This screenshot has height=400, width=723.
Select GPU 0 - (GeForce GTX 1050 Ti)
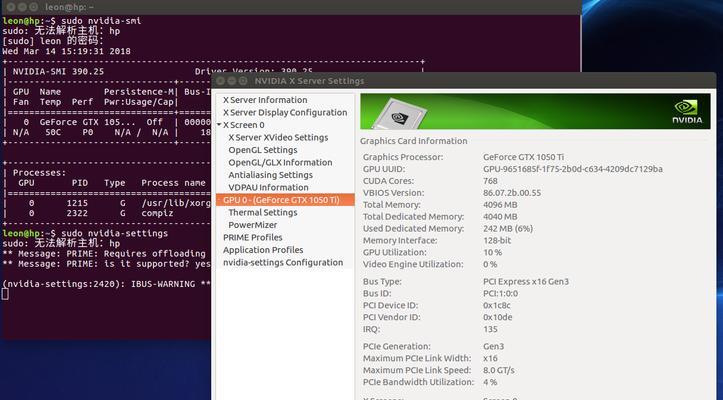tap(285, 200)
